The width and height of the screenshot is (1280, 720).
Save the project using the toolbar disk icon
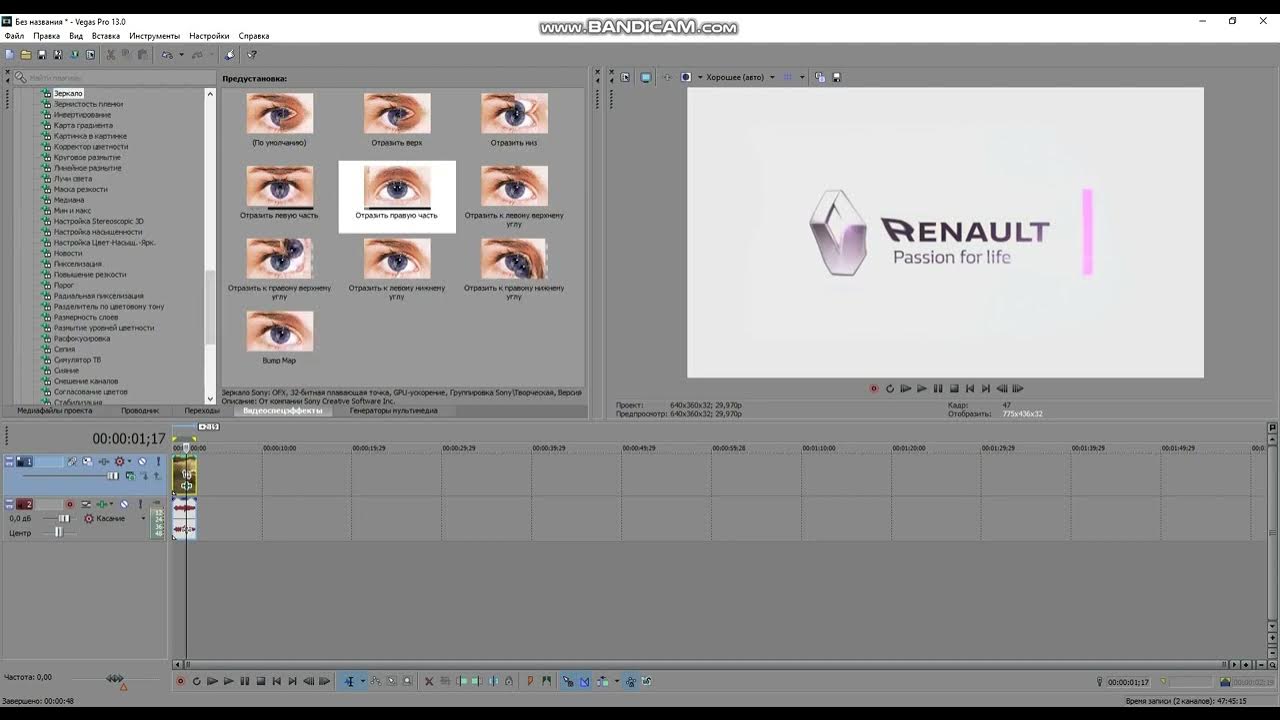pos(42,55)
